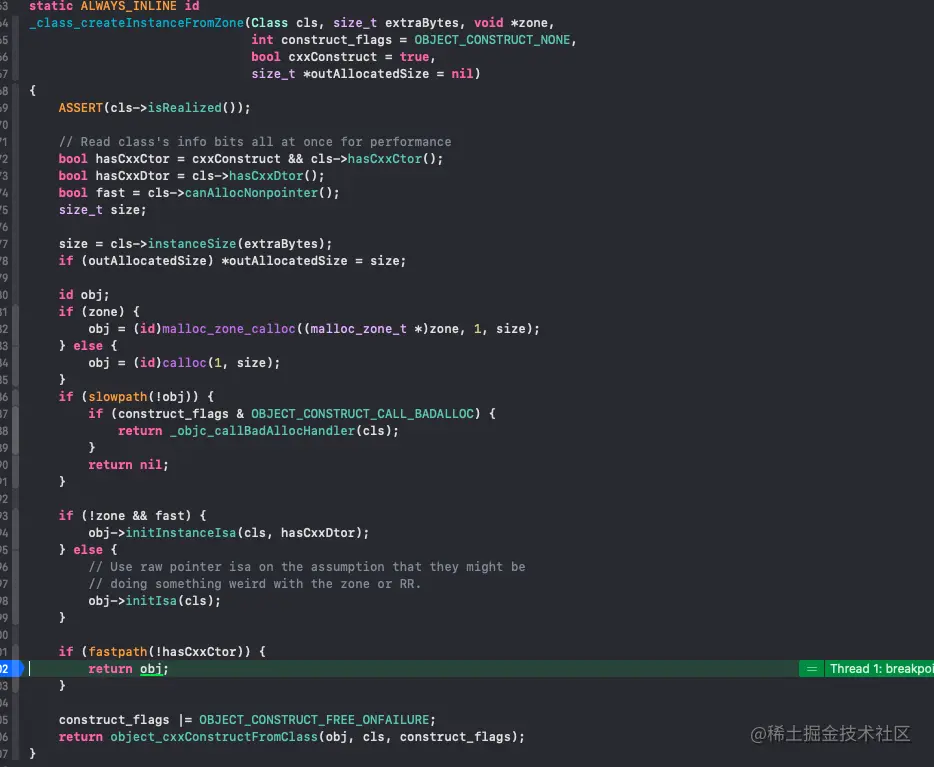
Task: Click the malloc_zone_calloc function call
Action: [x=229, y=329]
